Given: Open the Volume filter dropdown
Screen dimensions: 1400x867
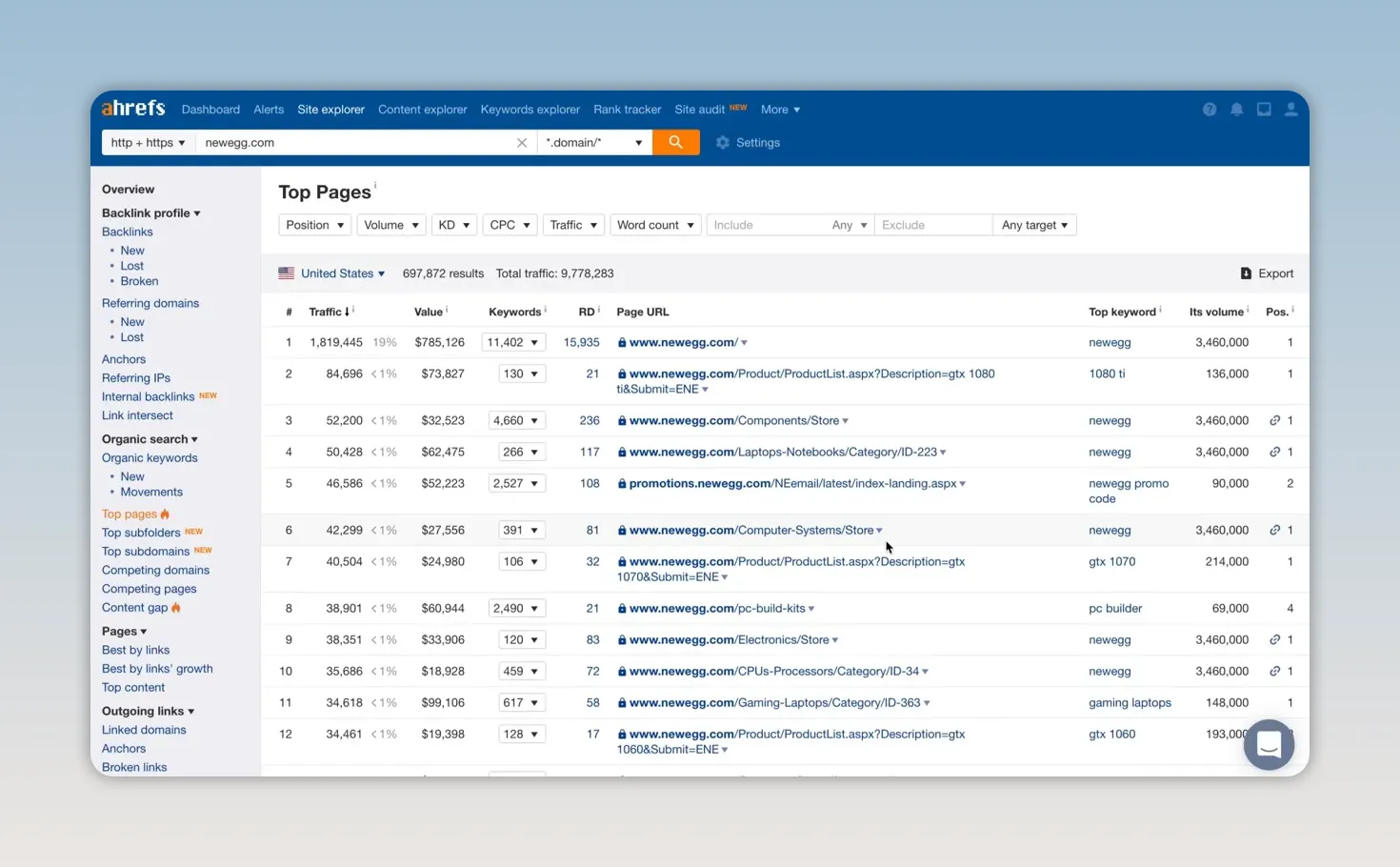Looking at the screenshot, I should (391, 225).
